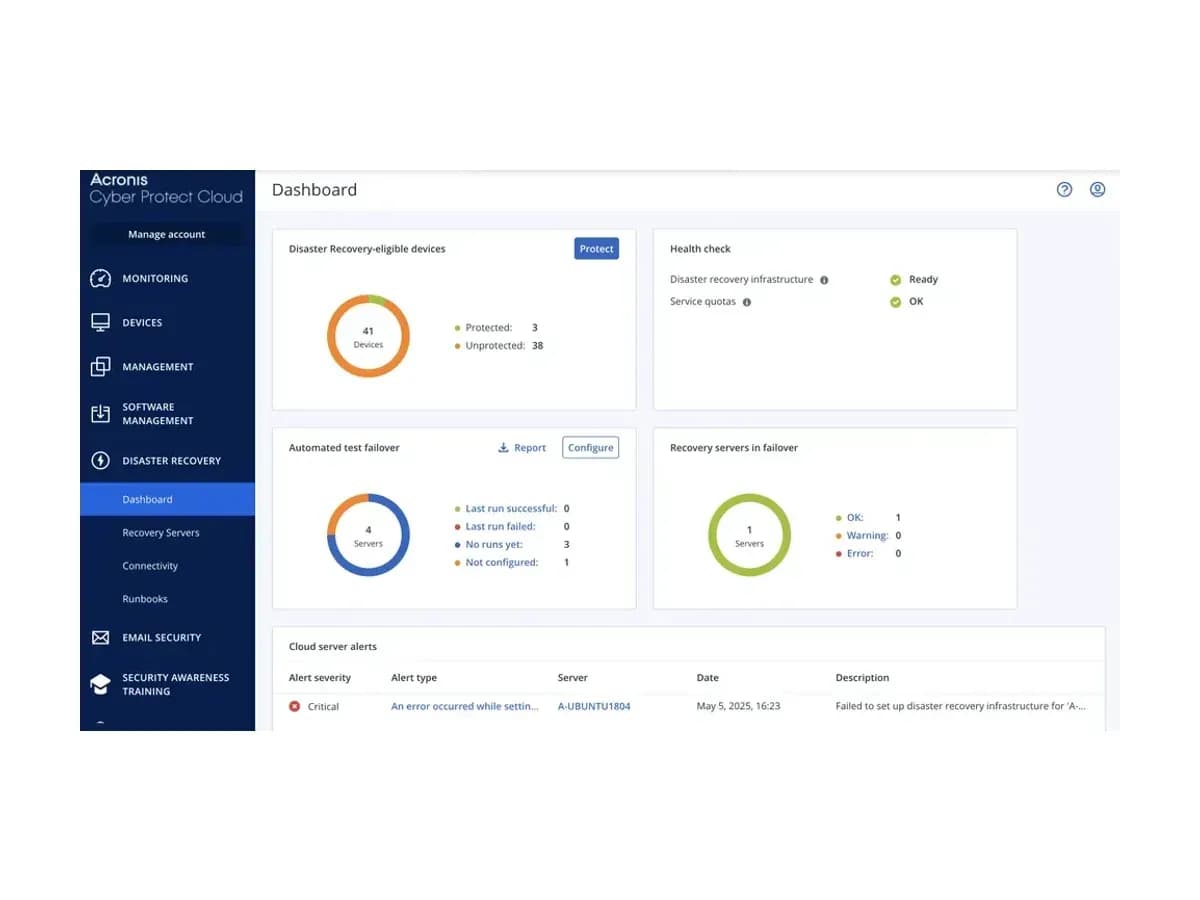Image resolution: width=1200 pixels, height=900 pixels.
Task: Open alert 'An error occurred while settin...'
Action: pos(465,706)
